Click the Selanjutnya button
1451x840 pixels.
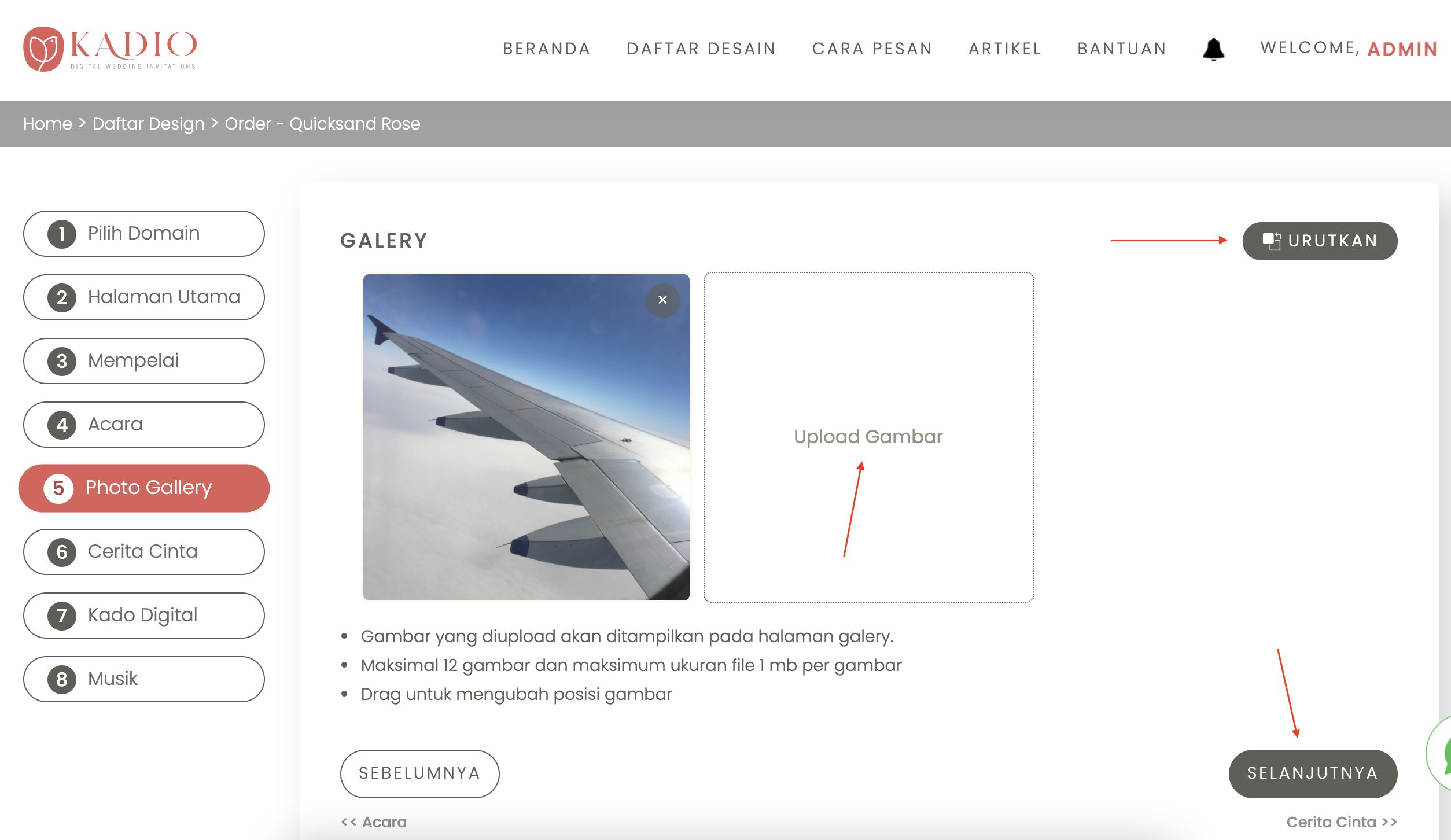(x=1313, y=773)
